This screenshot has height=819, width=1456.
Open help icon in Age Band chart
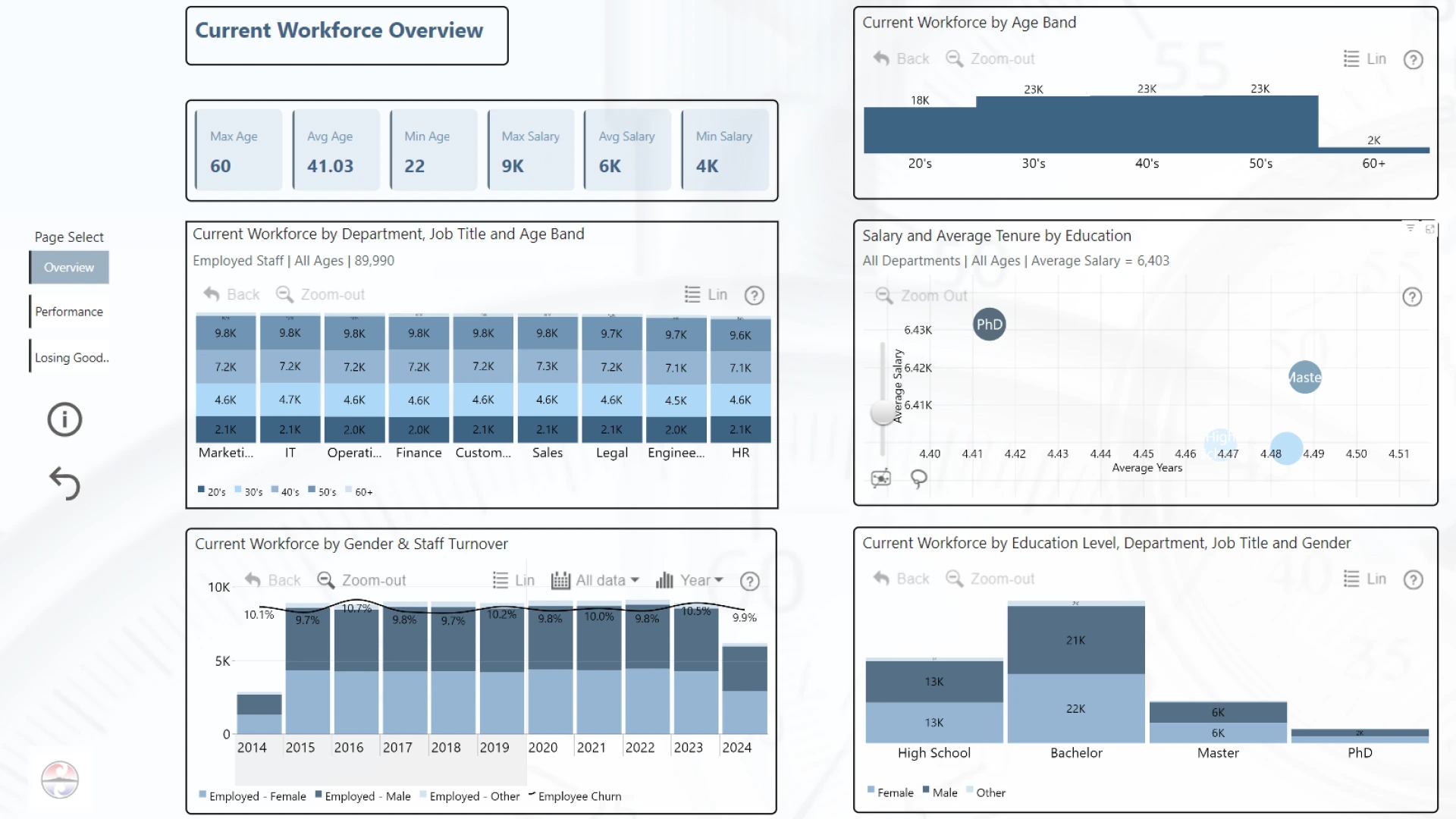point(1413,59)
